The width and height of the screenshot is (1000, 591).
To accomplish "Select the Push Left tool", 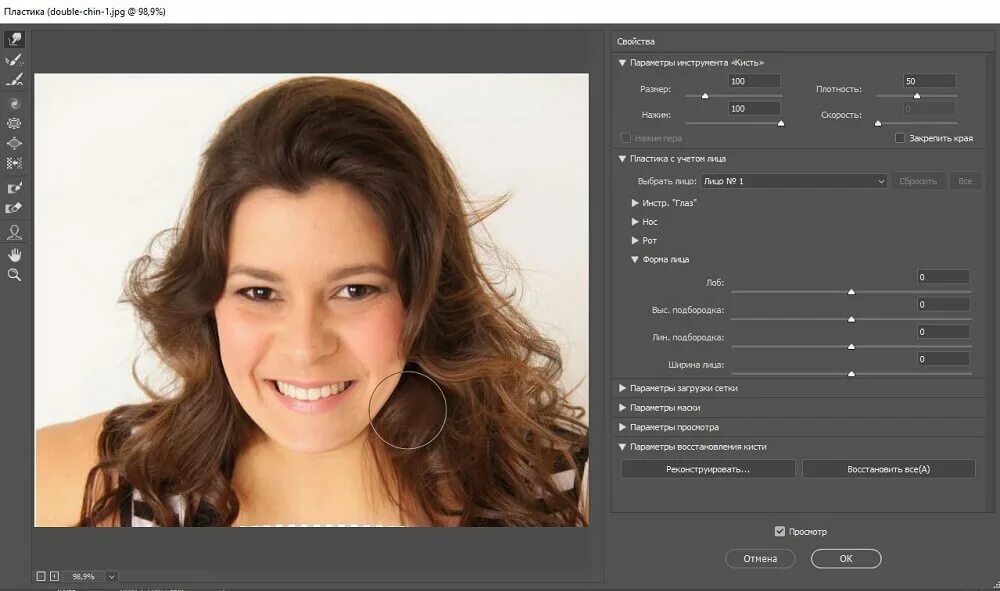I will 14,163.
